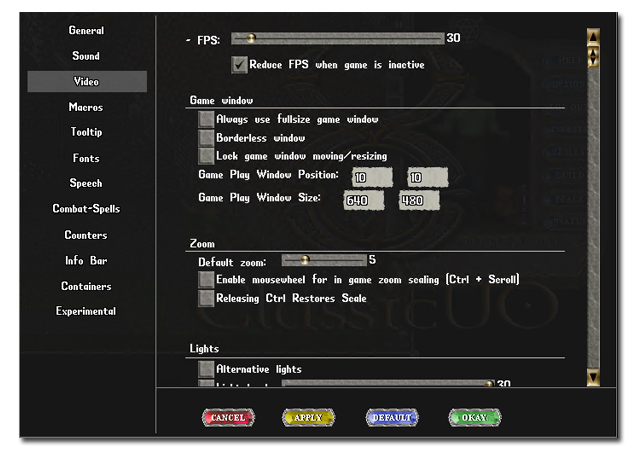Confirm with the green Okay button

474,417
